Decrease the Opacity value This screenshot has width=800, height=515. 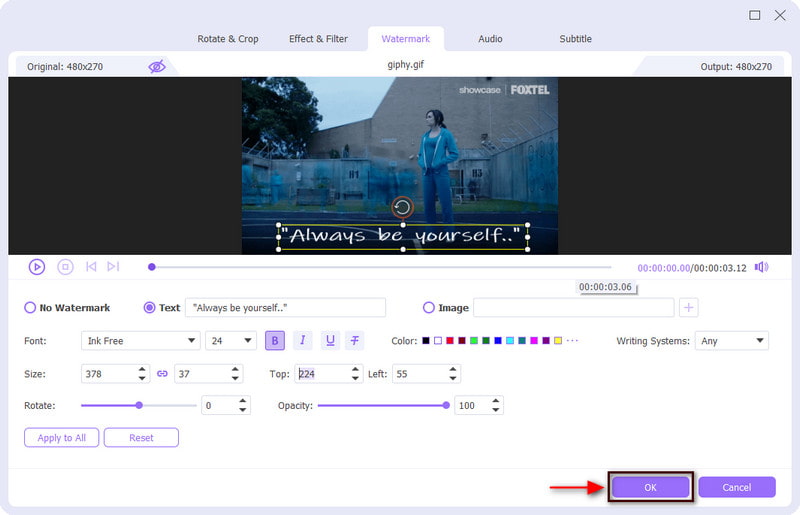495,410
